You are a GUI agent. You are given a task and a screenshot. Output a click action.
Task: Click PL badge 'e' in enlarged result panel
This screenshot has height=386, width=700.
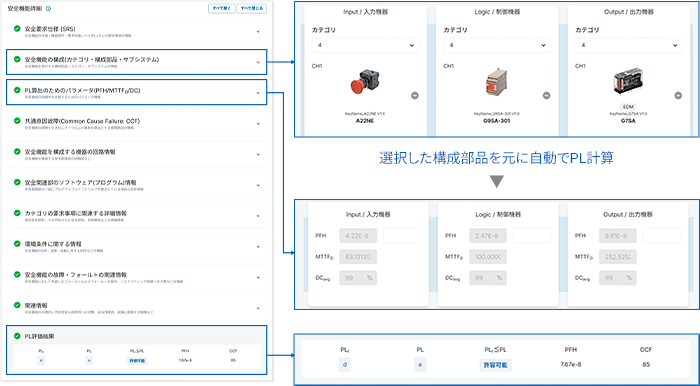(x=420, y=365)
